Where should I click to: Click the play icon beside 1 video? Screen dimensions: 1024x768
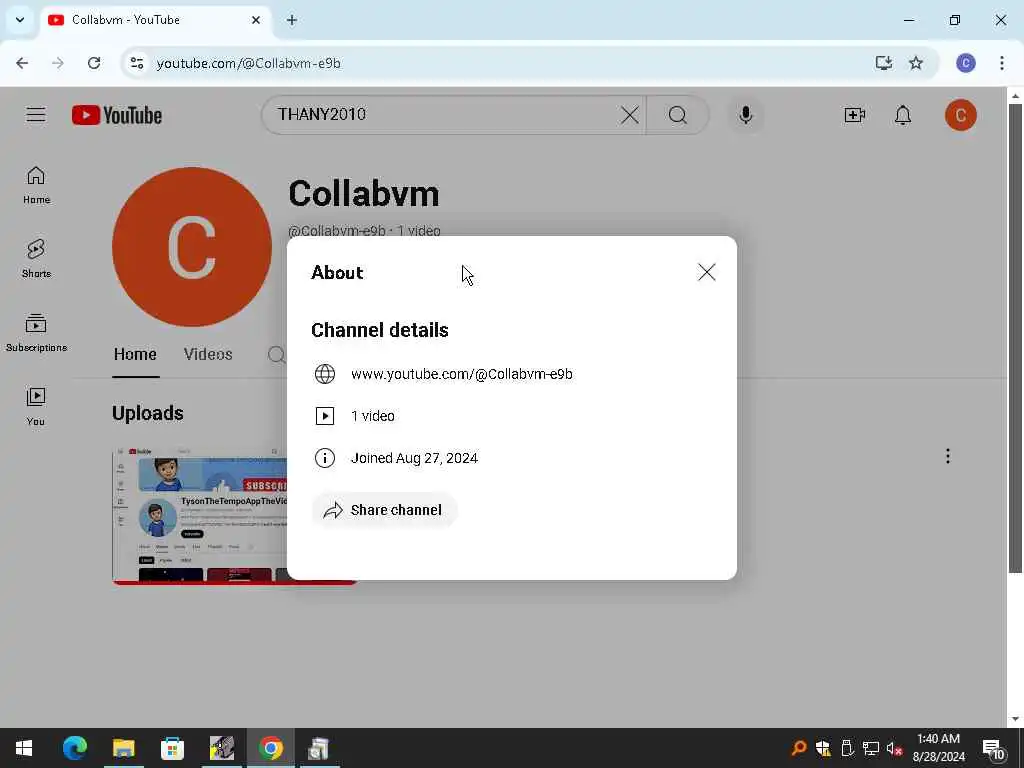tap(325, 416)
